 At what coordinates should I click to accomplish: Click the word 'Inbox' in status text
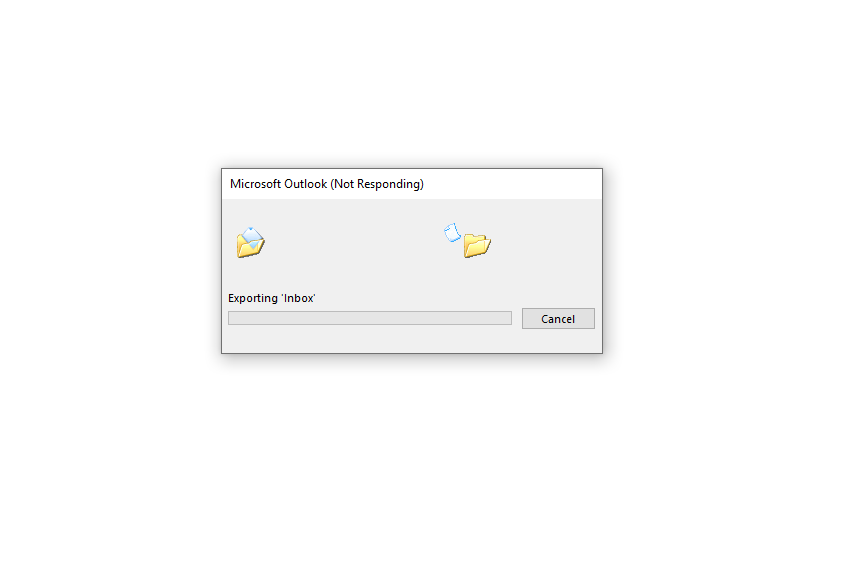coord(299,298)
